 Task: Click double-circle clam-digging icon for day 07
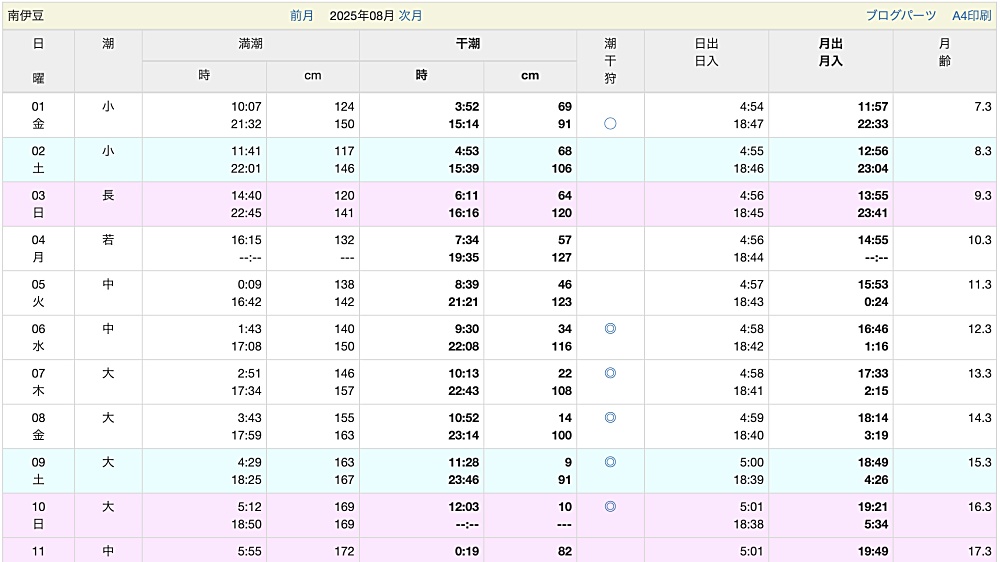point(610,373)
